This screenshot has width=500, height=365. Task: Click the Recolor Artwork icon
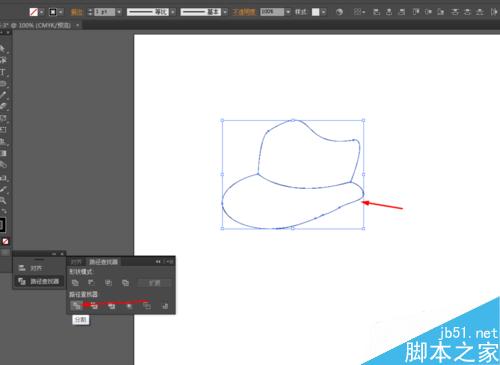tap(339, 12)
